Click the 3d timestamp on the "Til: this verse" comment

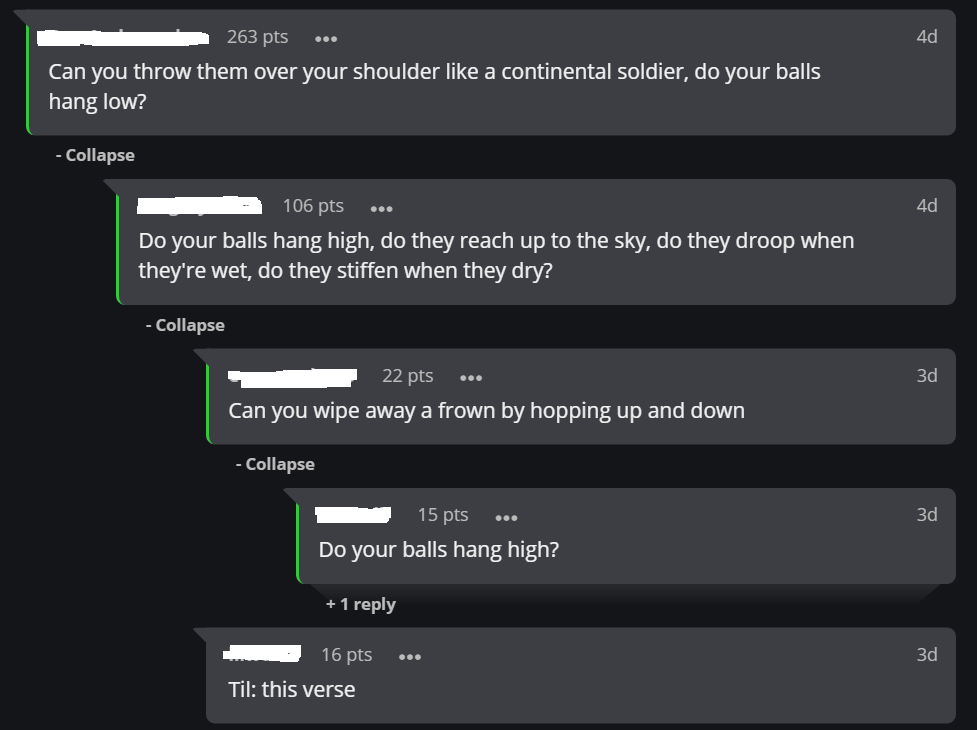[x=926, y=655]
